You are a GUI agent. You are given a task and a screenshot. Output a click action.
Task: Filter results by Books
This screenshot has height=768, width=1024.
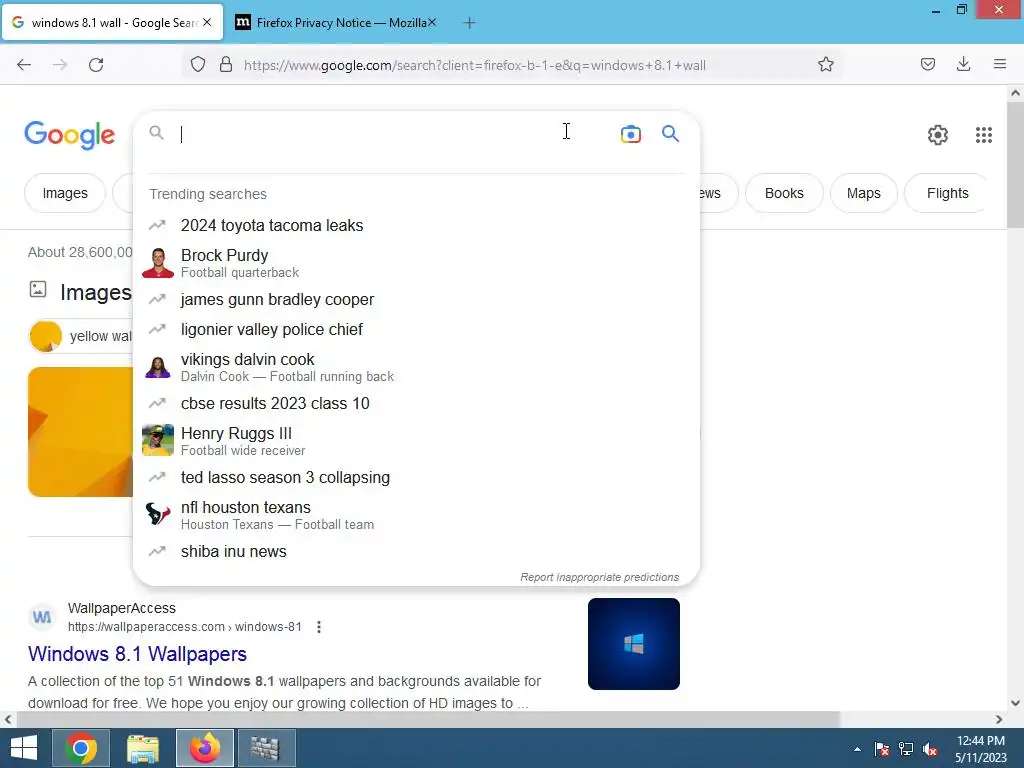point(784,193)
